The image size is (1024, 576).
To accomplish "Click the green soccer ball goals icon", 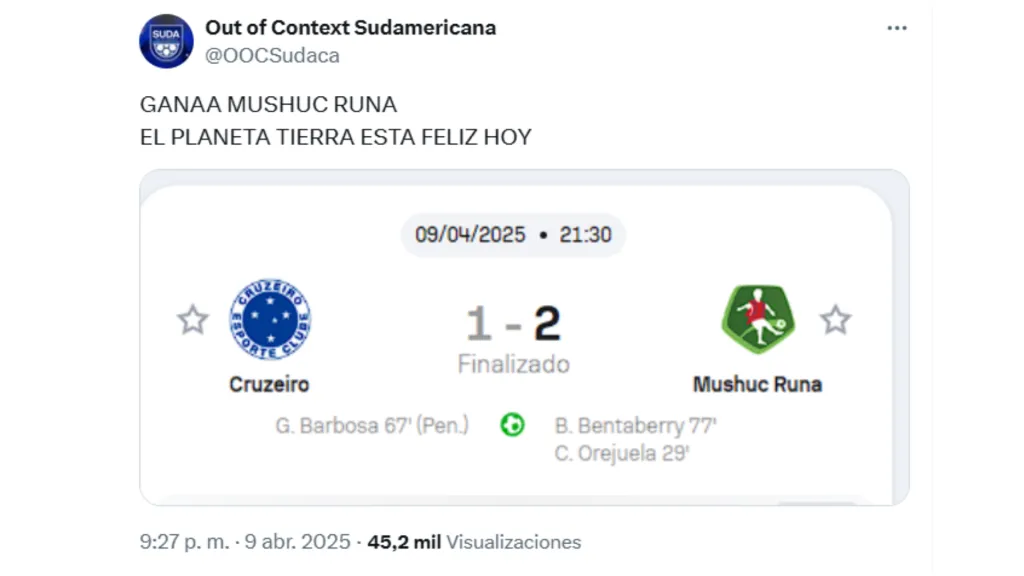I will point(512,425).
